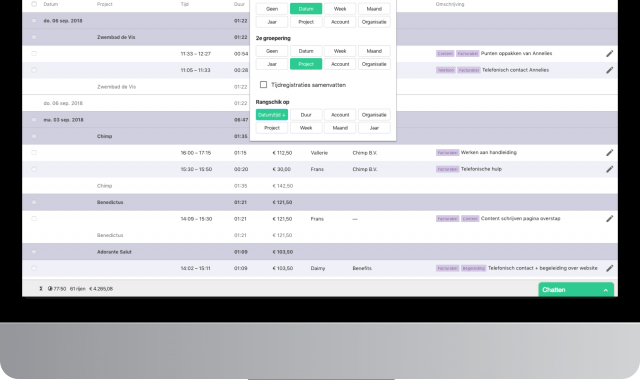Edit the 'Content schrijven pagina overstap' row
This screenshot has height=380, width=640.
609,219
